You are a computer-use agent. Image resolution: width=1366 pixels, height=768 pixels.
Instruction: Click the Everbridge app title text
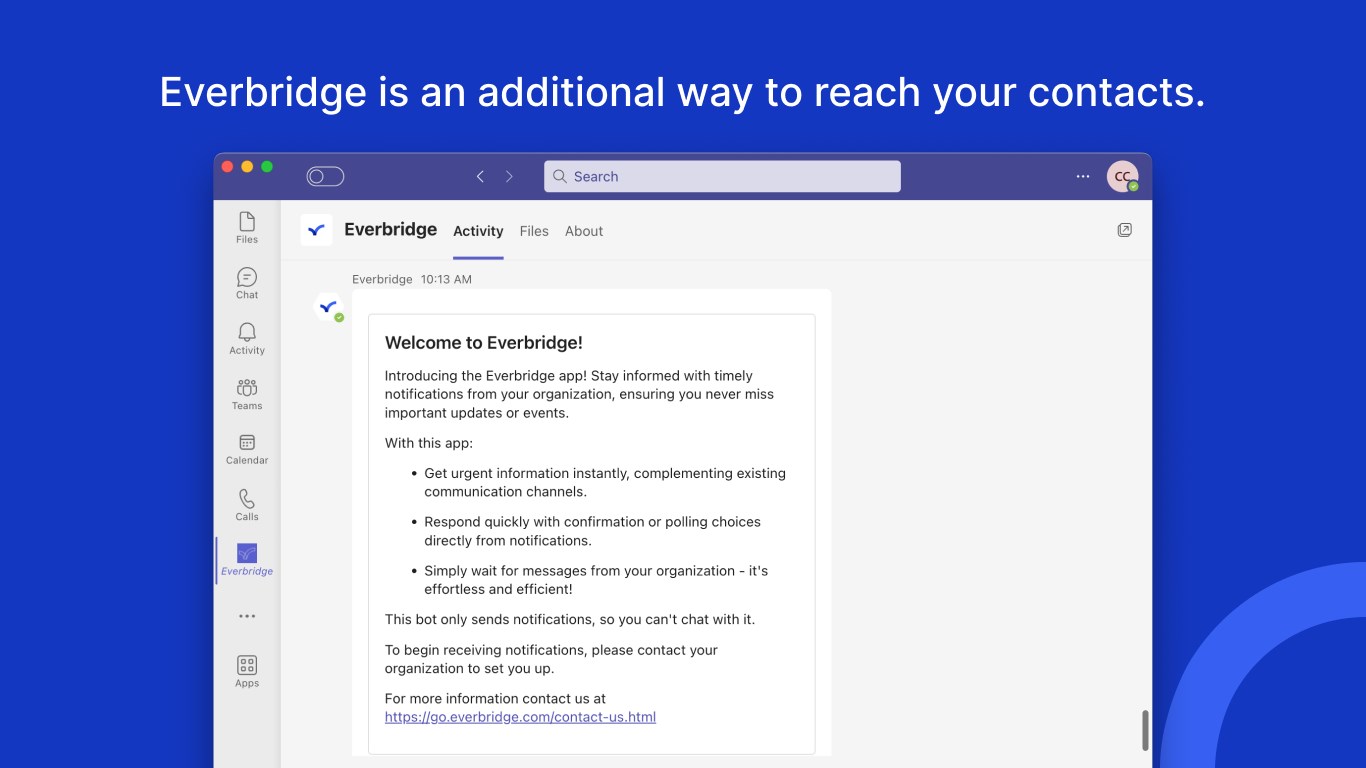click(x=390, y=229)
